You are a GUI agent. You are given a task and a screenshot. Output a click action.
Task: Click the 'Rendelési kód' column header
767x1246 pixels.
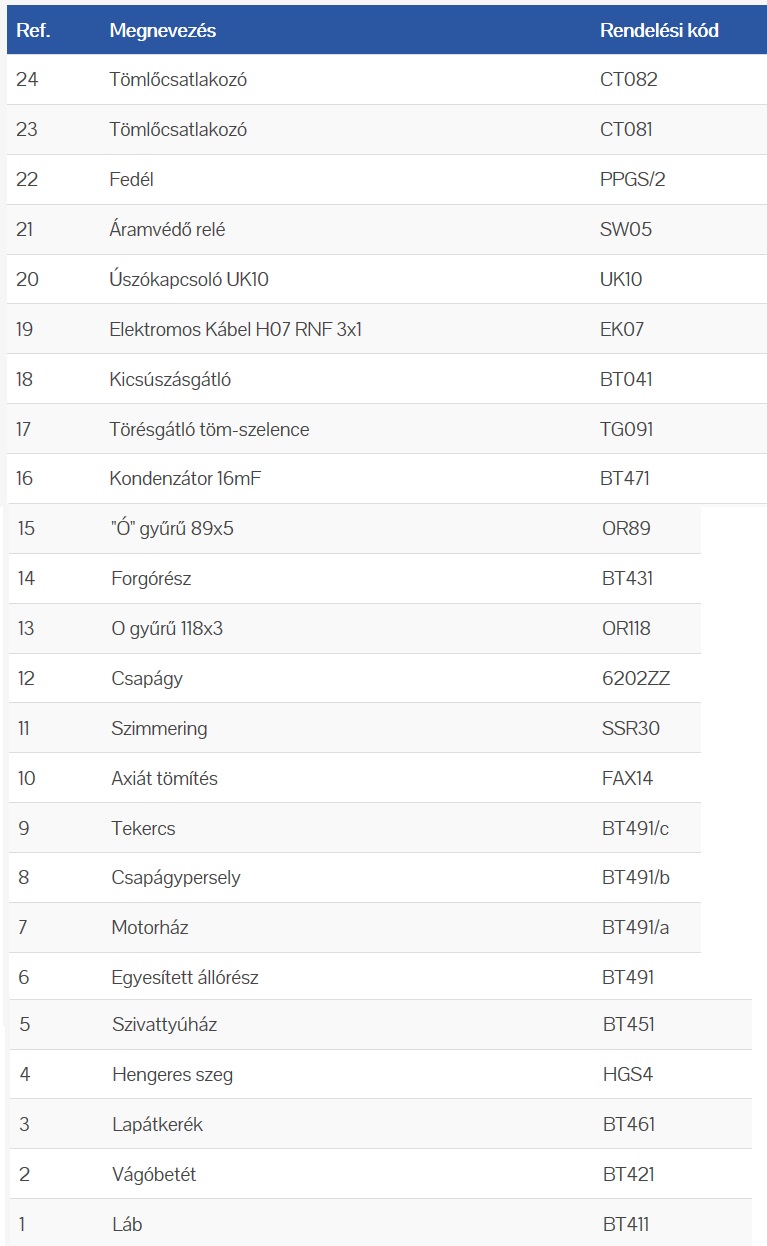(659, 30)
